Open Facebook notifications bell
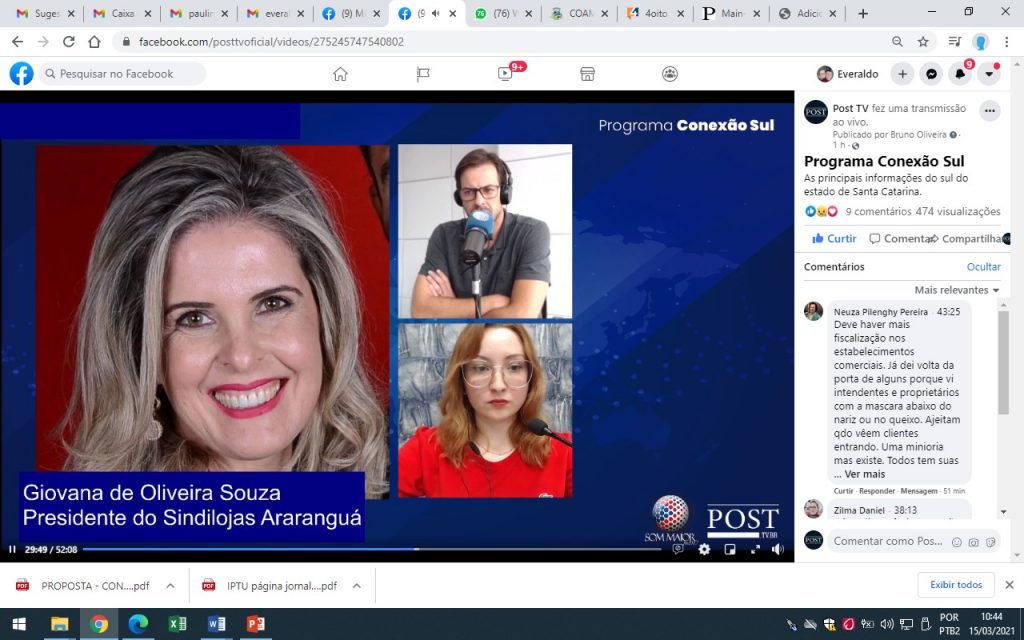 click(960, 74)
